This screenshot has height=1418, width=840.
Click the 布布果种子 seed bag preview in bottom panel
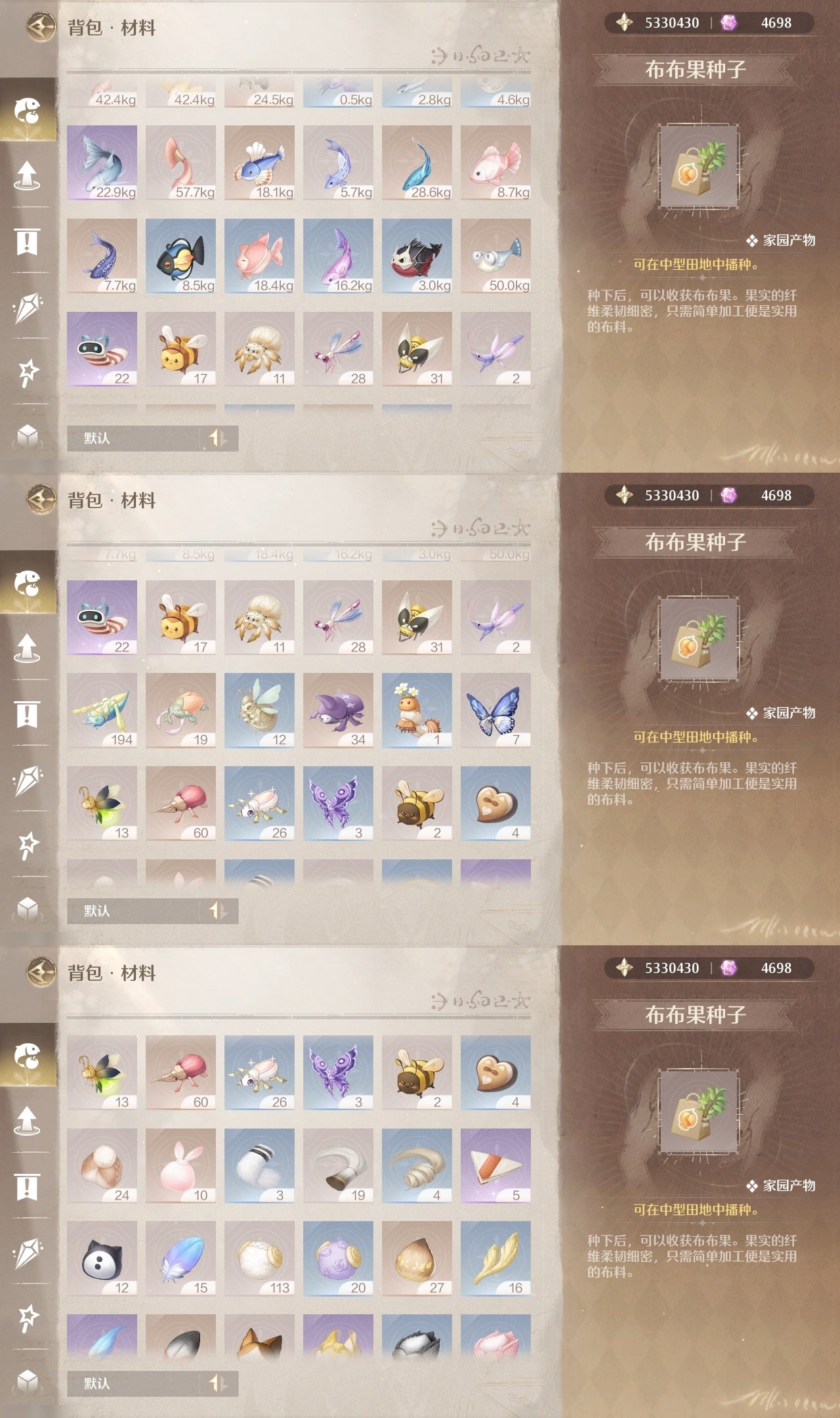click(x=699, y=1112)
